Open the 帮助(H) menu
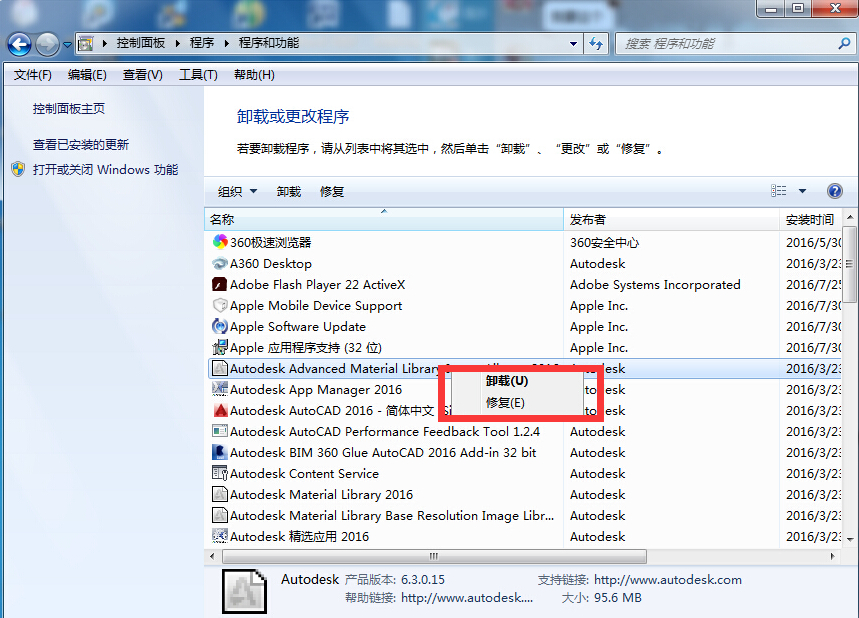The image size is (859, 618). pyautogui.click(x=254, y=75)
